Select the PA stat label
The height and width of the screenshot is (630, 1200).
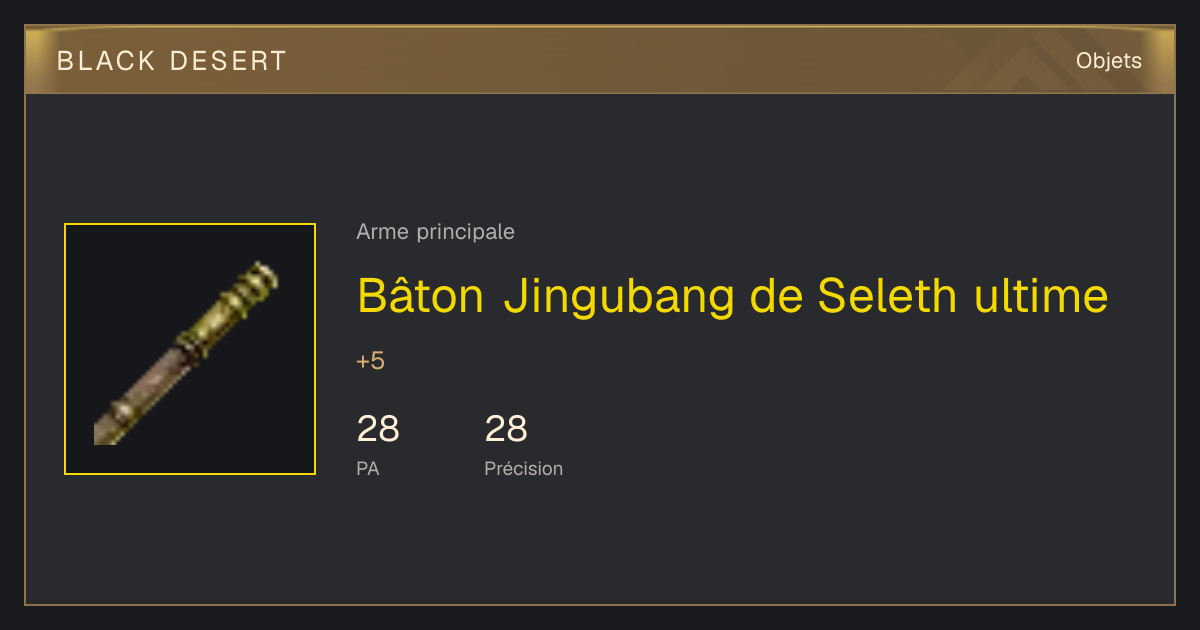pos(368,468)
